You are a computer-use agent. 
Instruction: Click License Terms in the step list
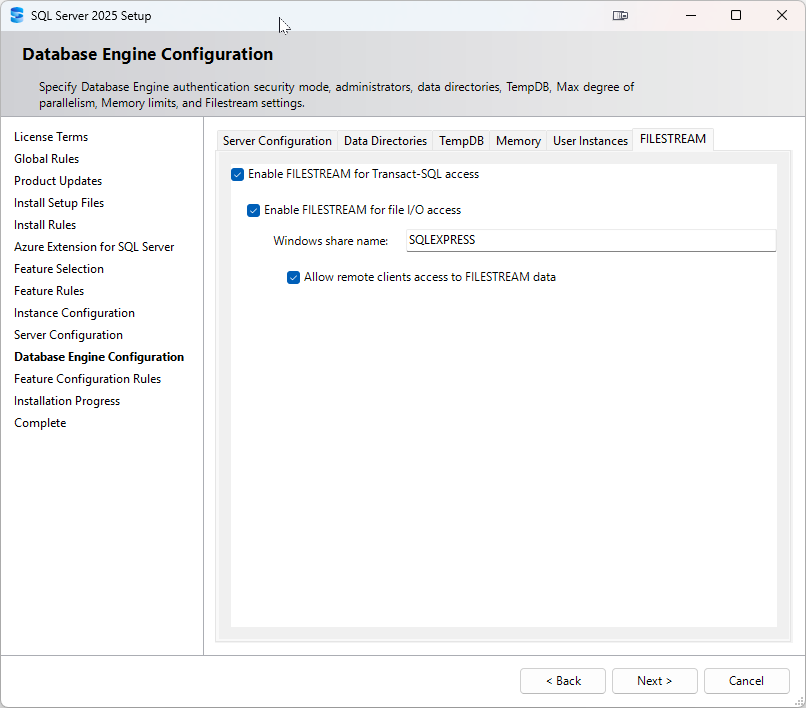51,137
